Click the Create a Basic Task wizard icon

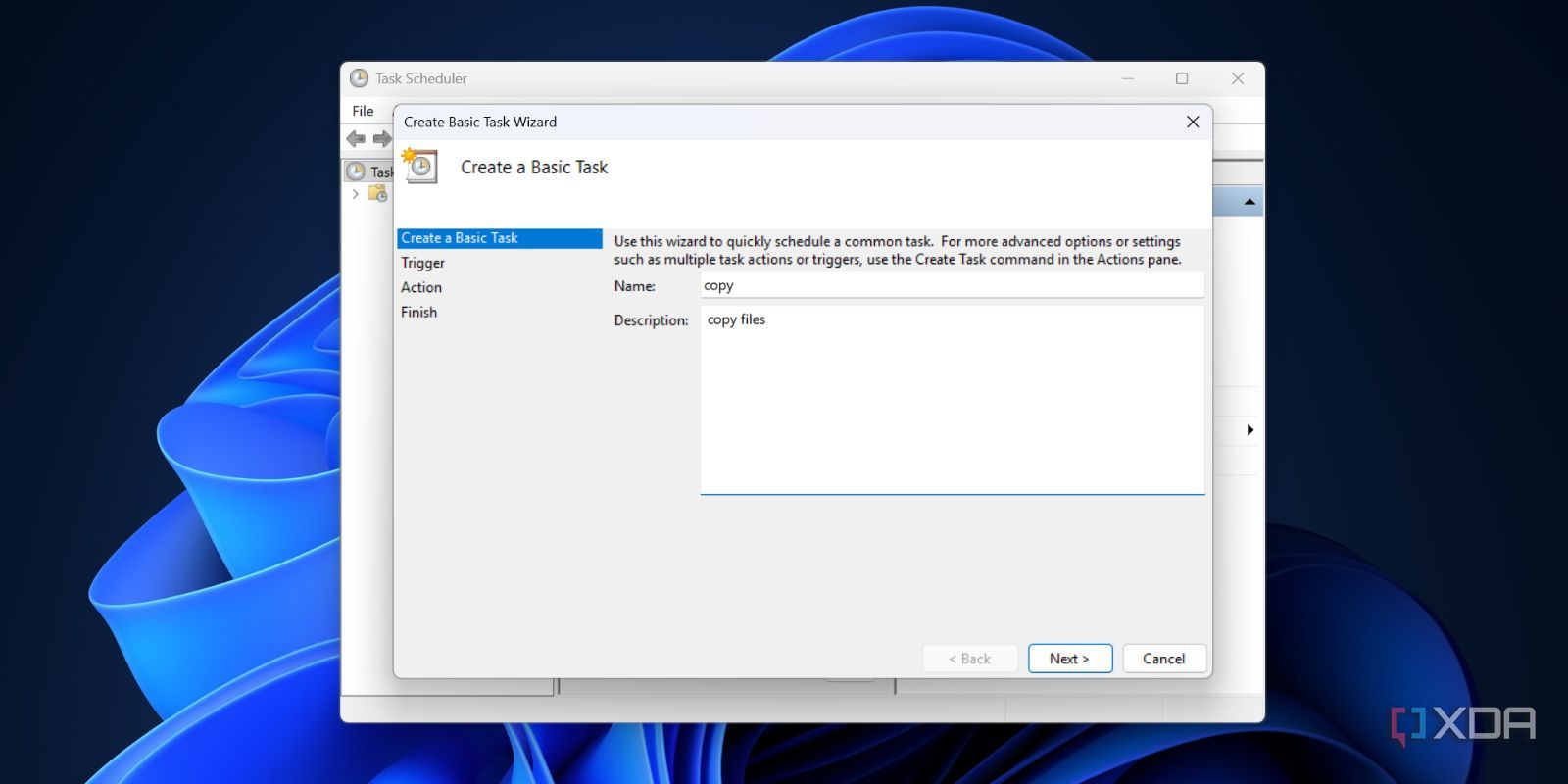420,167
